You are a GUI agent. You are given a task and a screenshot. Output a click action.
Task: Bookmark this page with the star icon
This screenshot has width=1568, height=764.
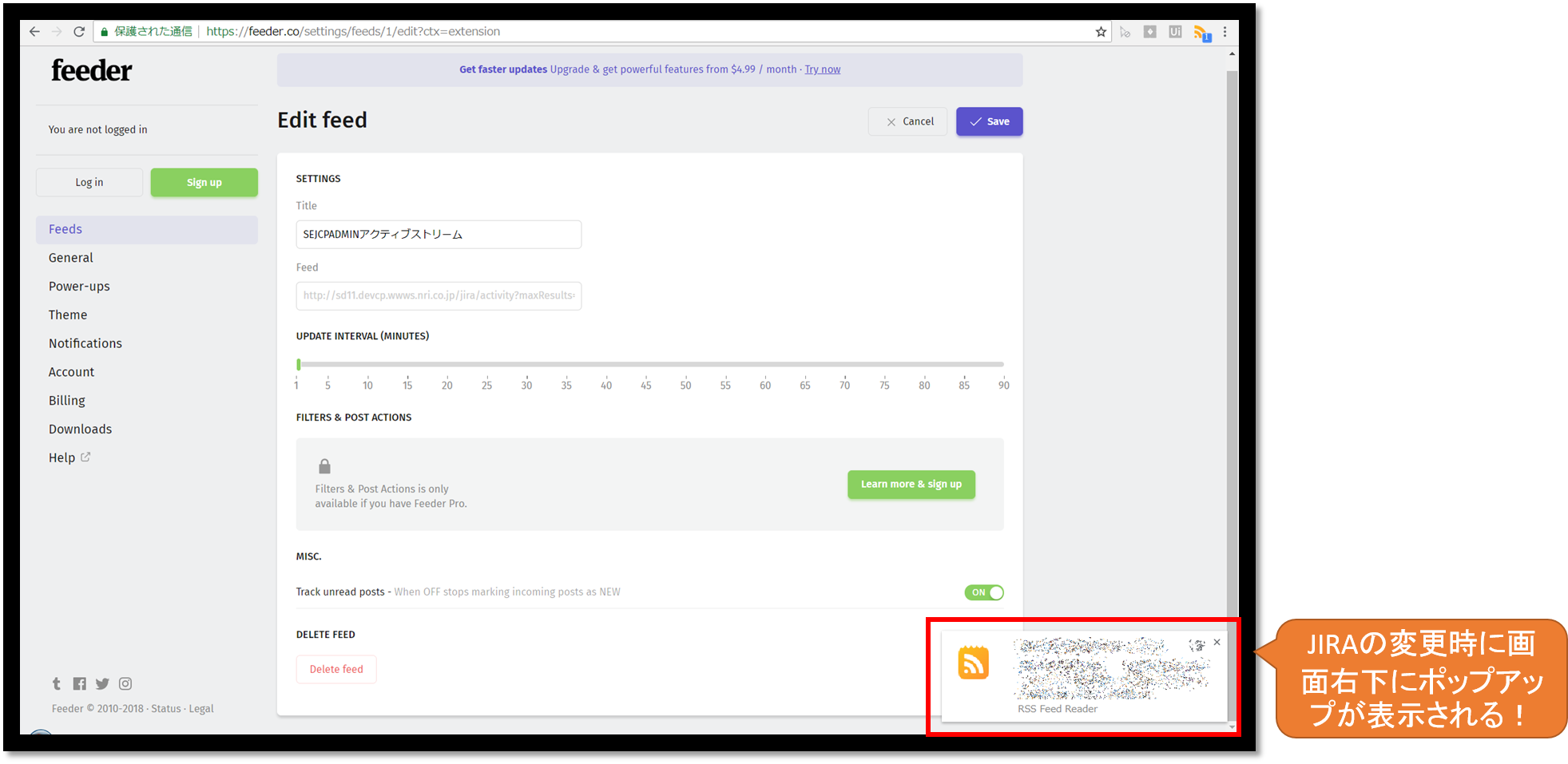click(1101, 31)
